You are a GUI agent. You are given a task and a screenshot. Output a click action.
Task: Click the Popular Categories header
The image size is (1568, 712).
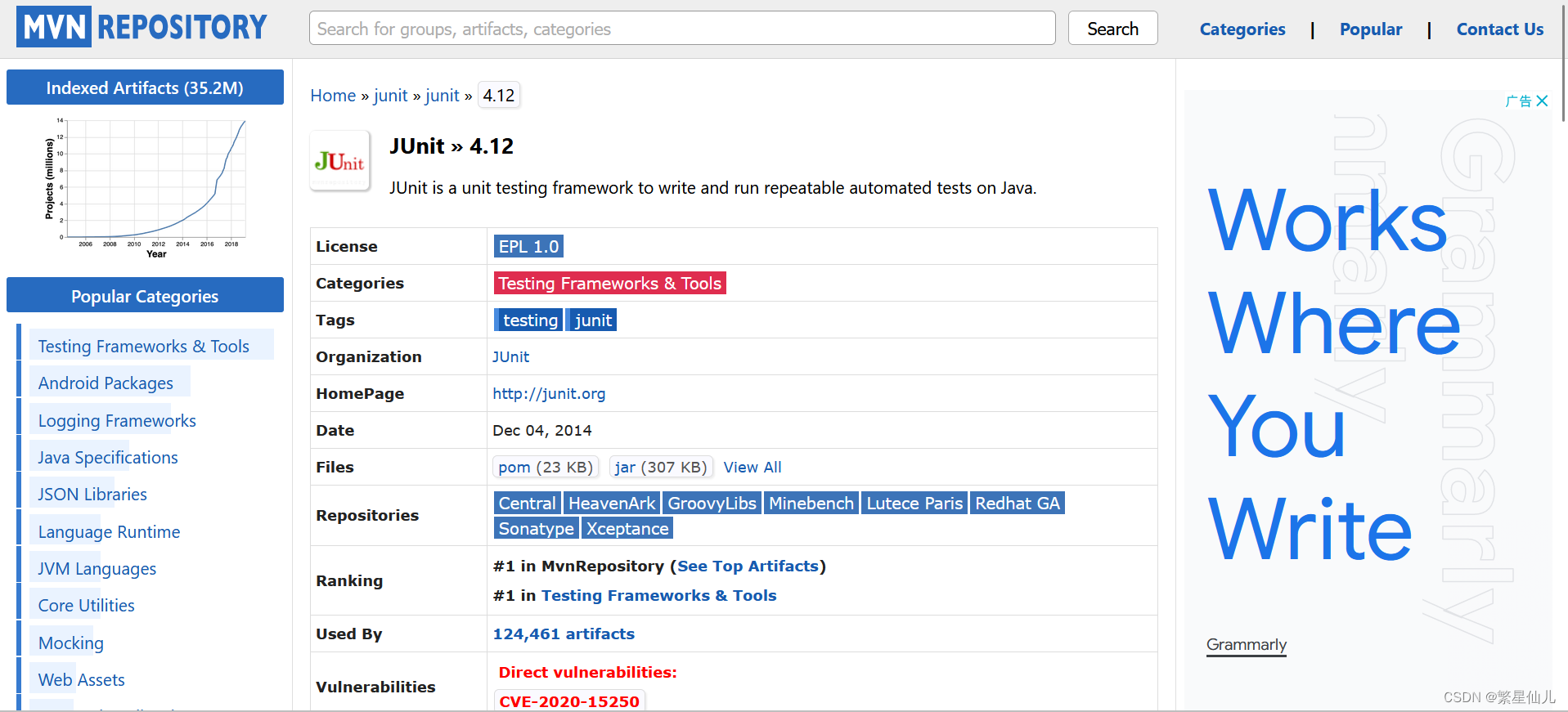tap(145, 296)
